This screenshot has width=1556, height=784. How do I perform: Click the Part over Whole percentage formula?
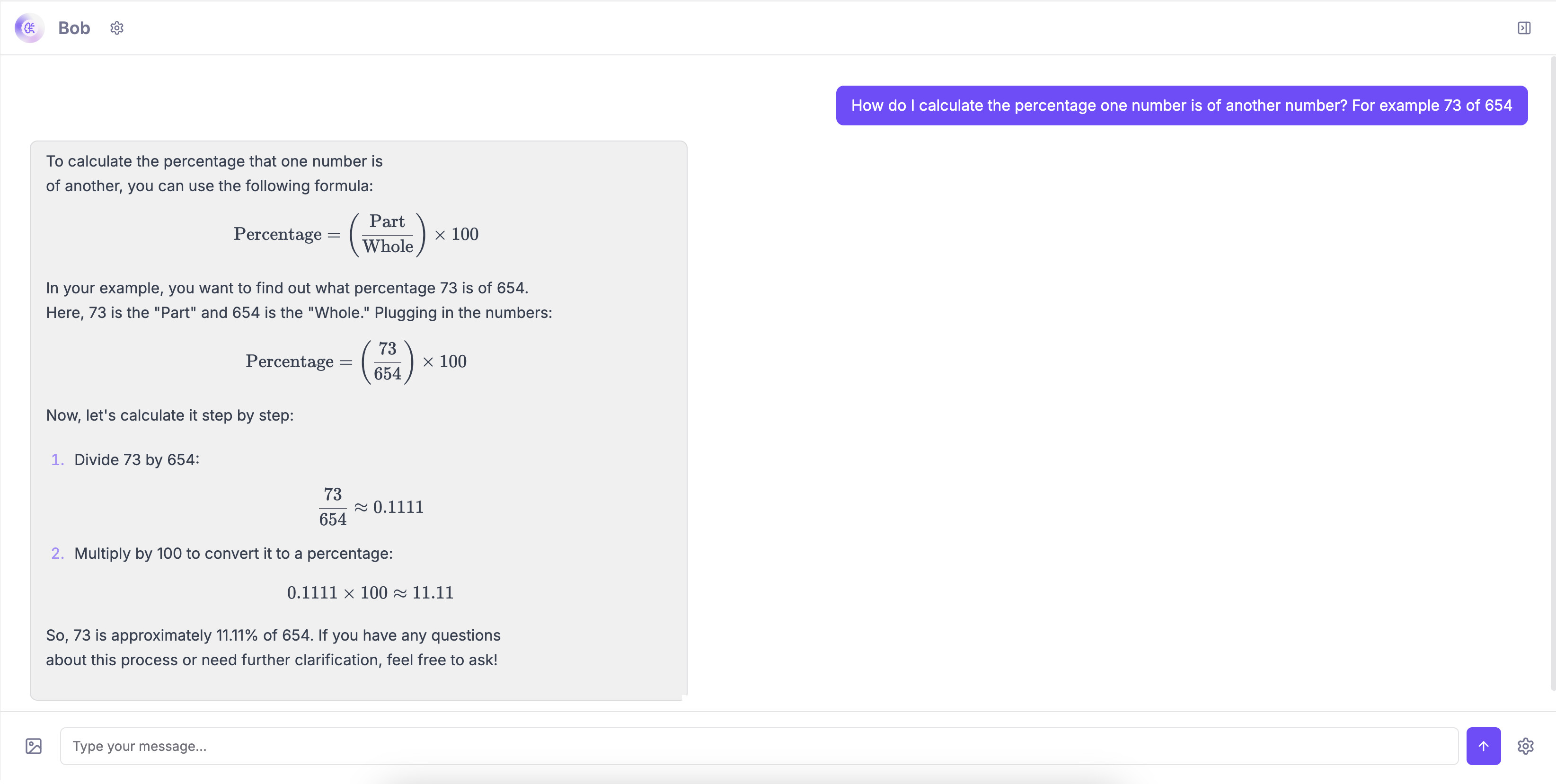[x=356, y=234]
